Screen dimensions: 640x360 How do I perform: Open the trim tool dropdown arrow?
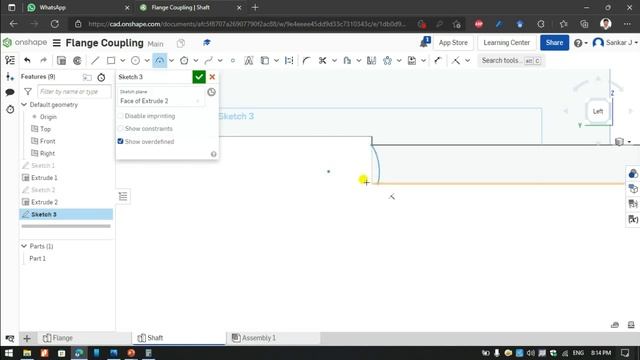coord(334,60)
